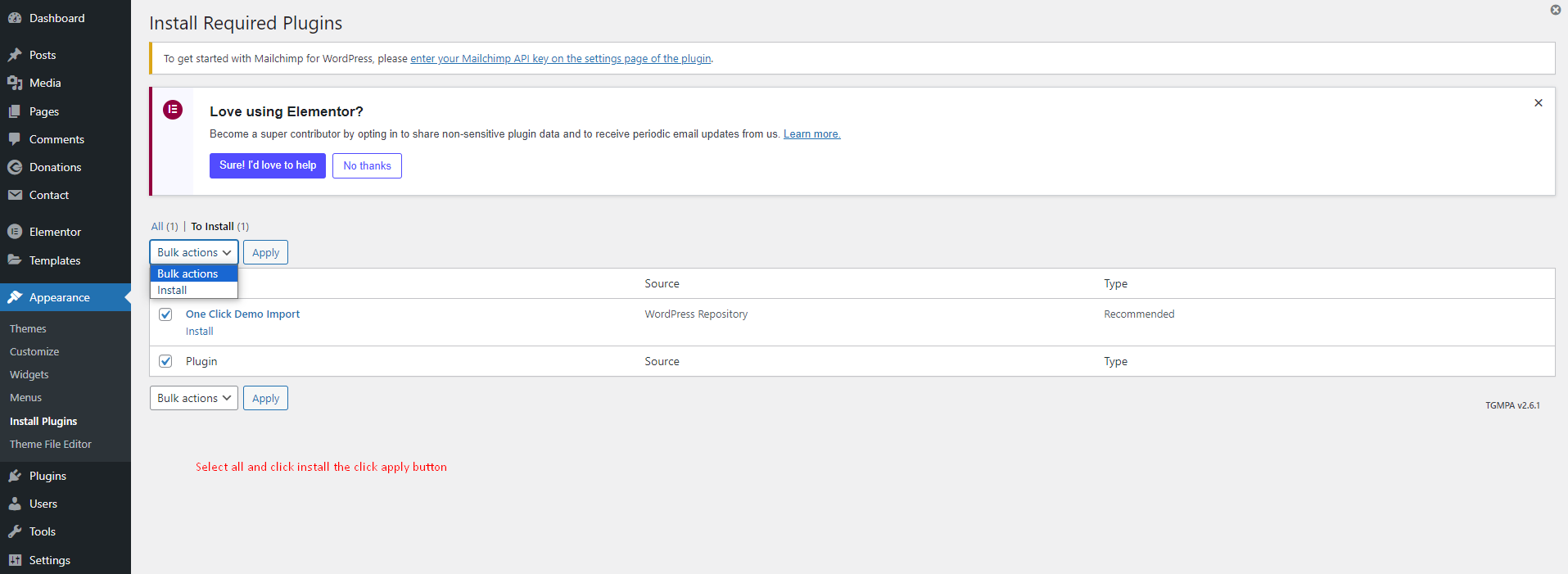Click the Dashboard gauge icon in sidebar

[15, 18]
